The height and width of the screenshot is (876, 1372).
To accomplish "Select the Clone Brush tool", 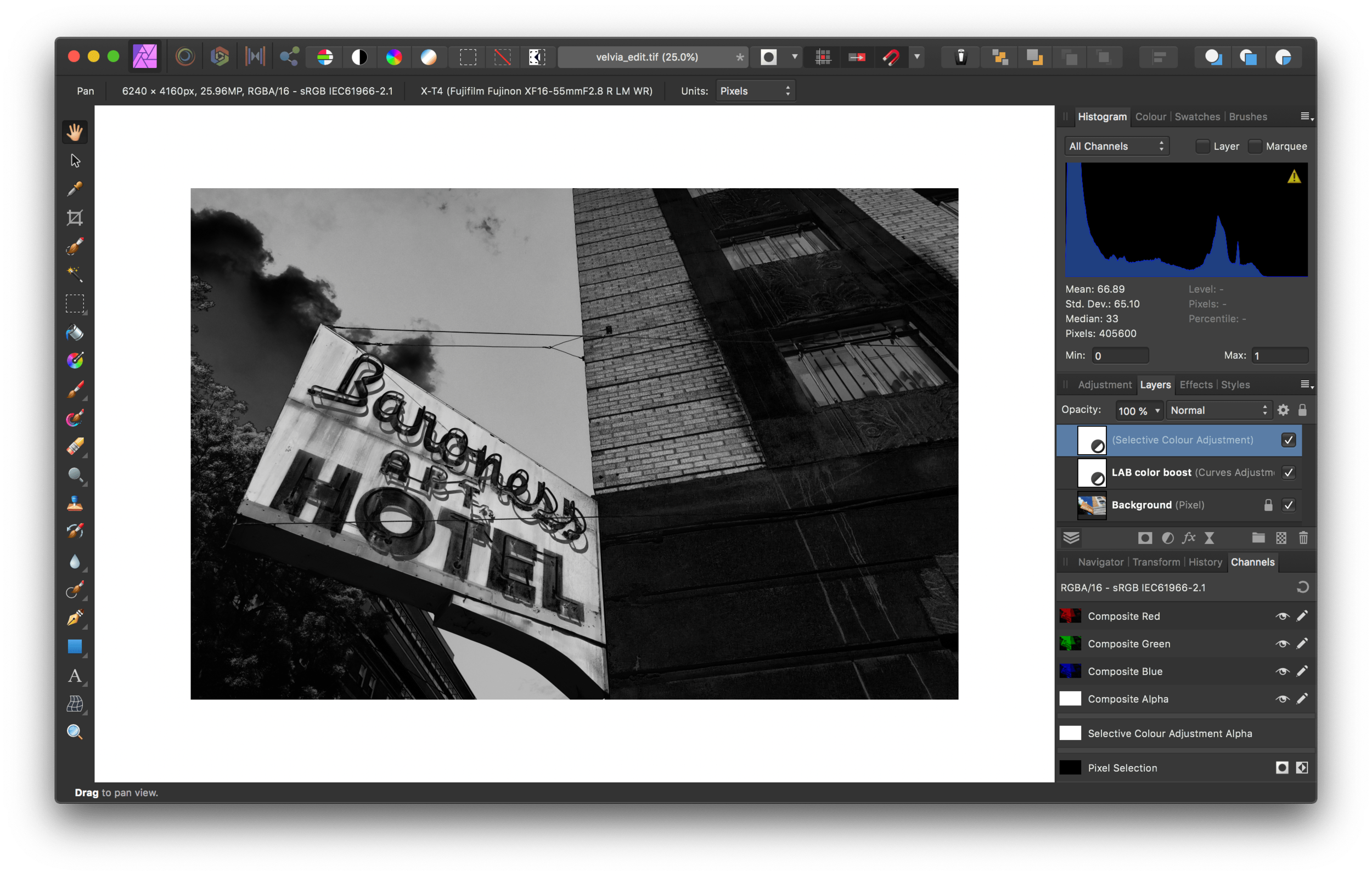I will pos(75,504).
